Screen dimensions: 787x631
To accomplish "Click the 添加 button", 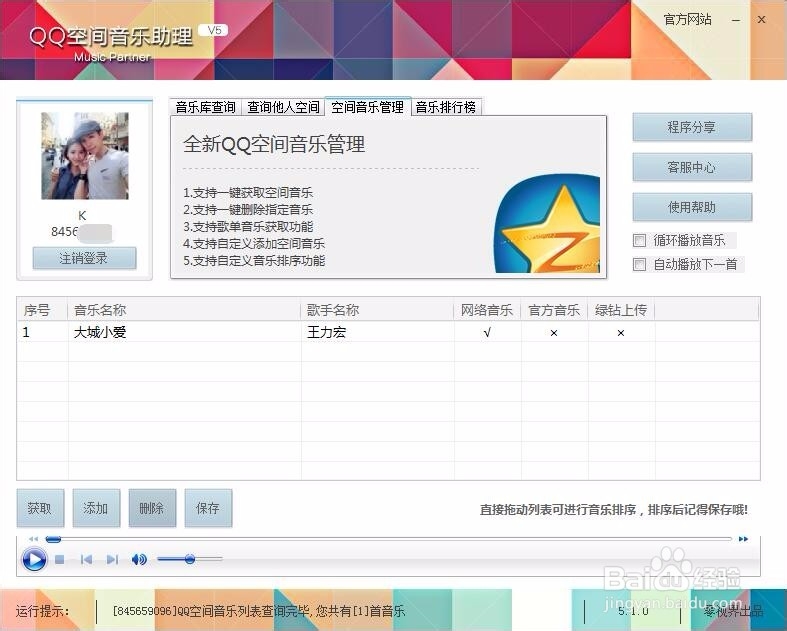I will coord(96,508).
